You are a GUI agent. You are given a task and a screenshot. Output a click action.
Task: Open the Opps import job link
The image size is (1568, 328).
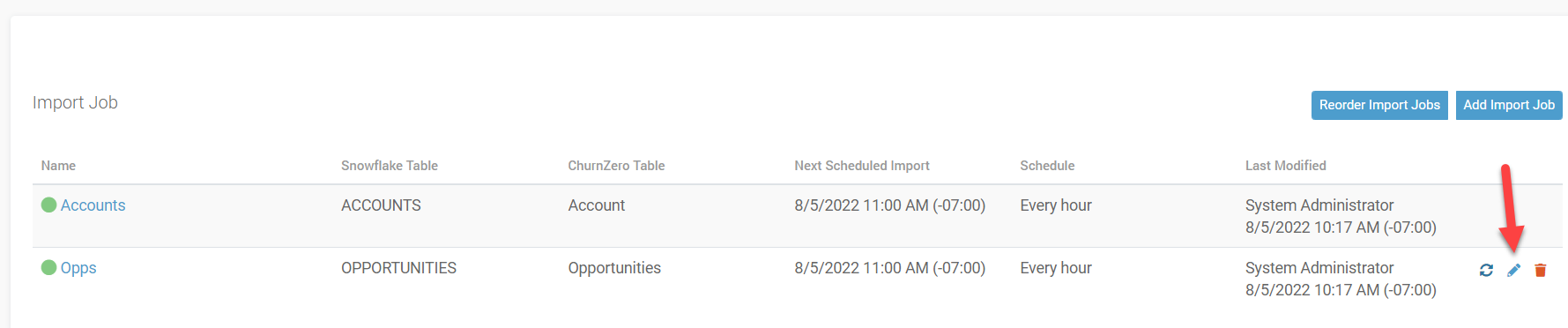(78, 268)
